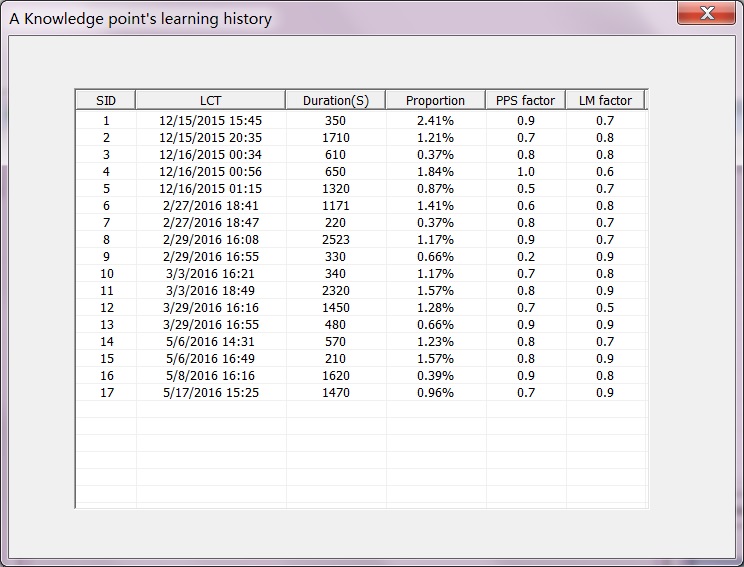Click the LM factor column header
The width and height of the screenshot is (744, 567).
[605, 100]
